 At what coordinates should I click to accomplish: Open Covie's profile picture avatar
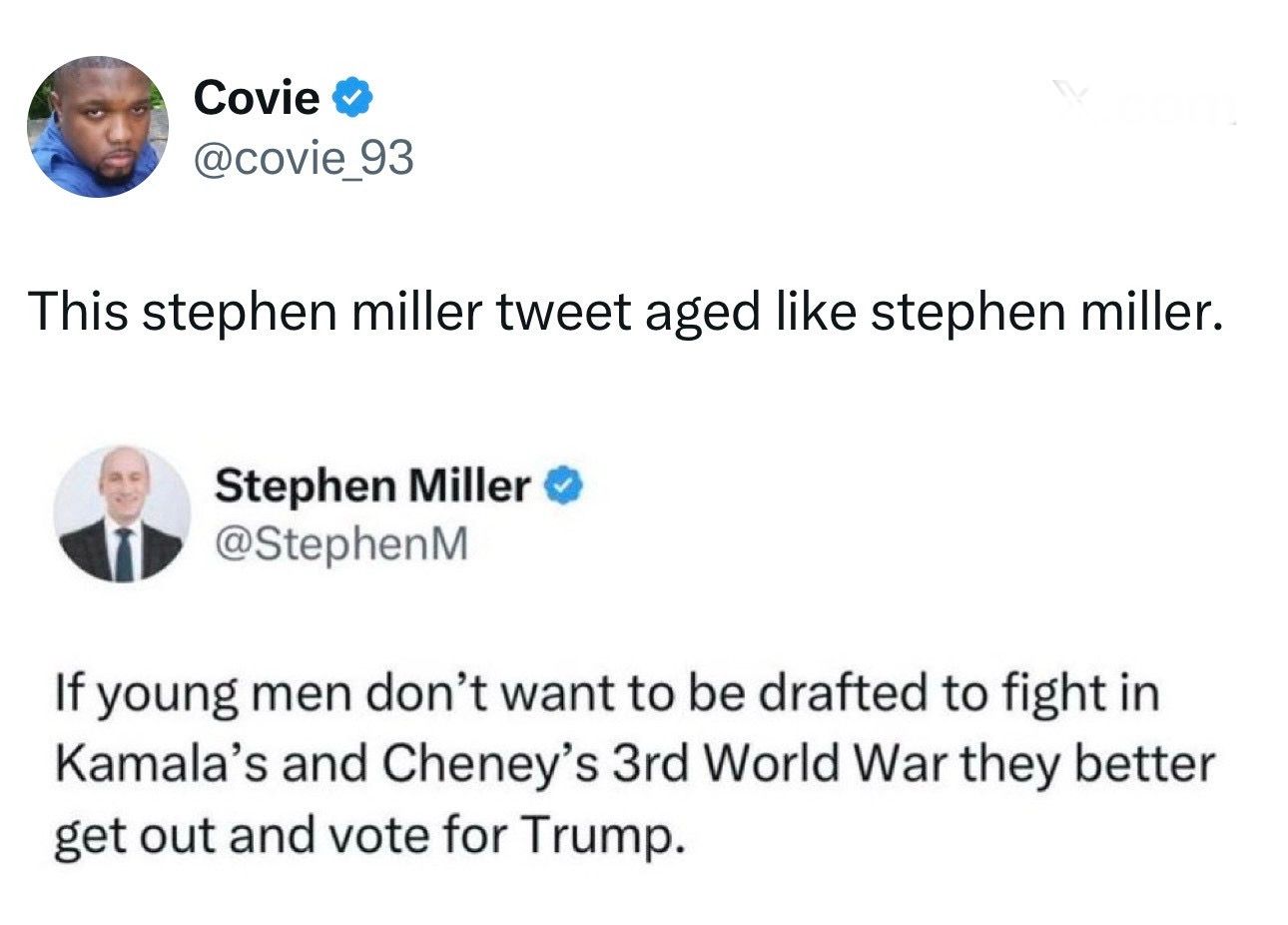98,127
